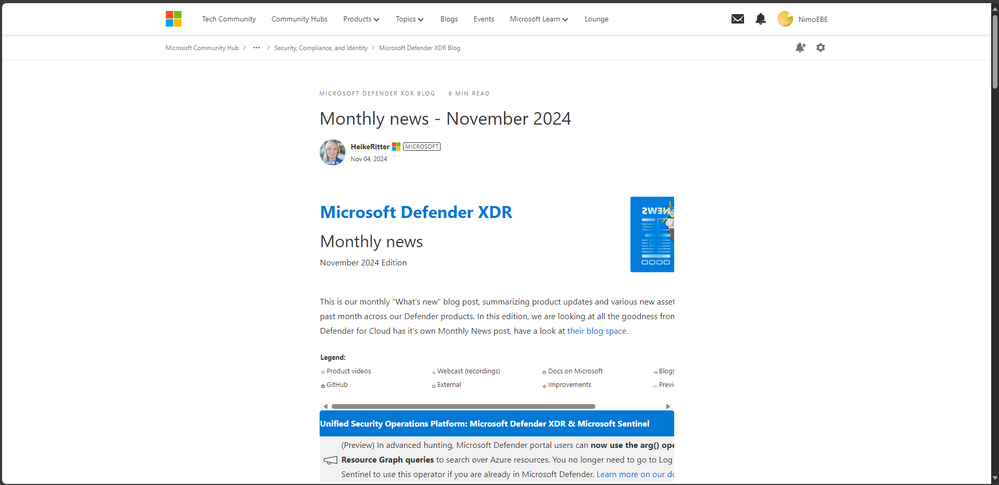Click the NimoEBE username
999x485 pixels.
point(812,19)
